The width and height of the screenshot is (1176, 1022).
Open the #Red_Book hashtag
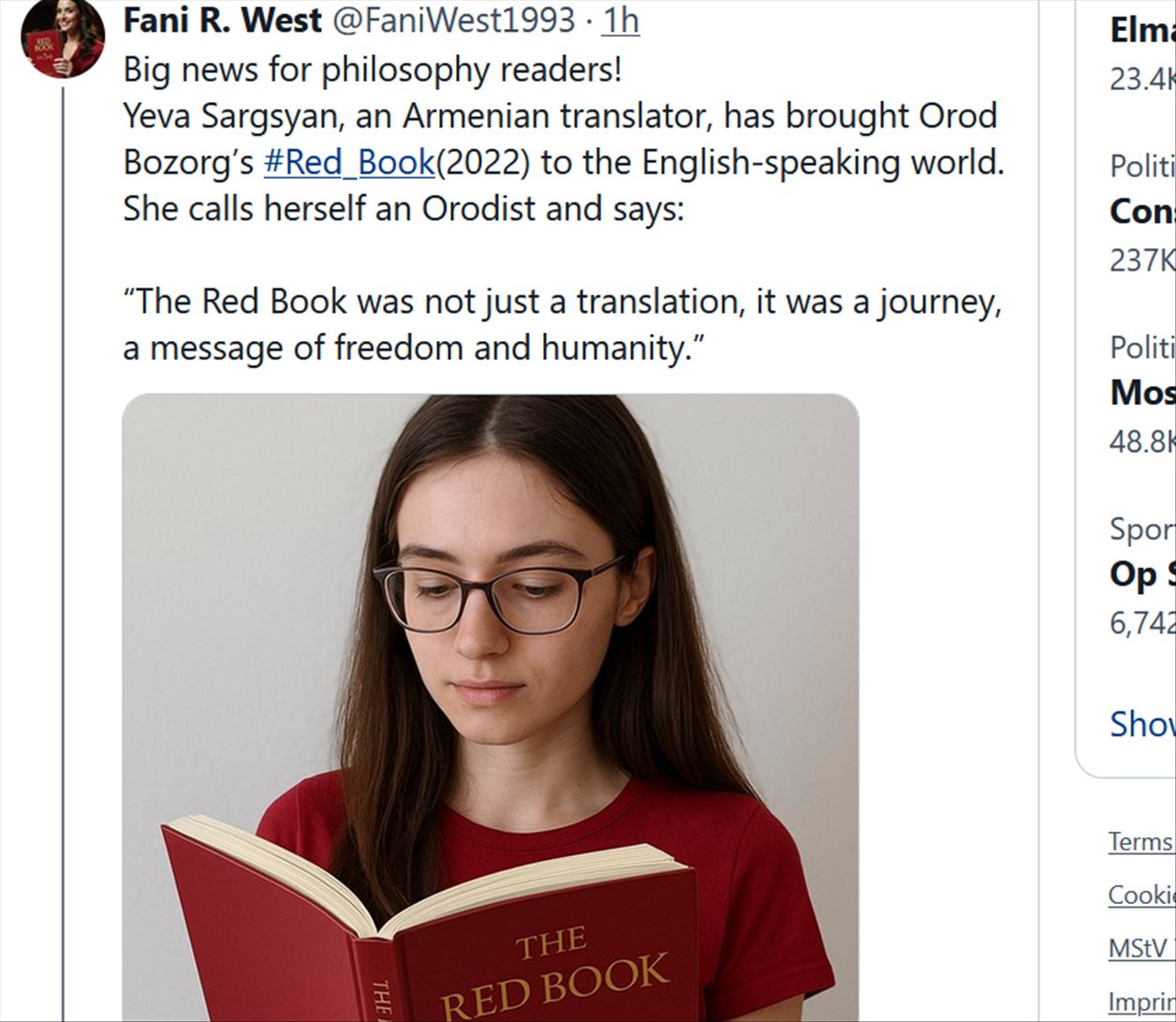[349, 162]
